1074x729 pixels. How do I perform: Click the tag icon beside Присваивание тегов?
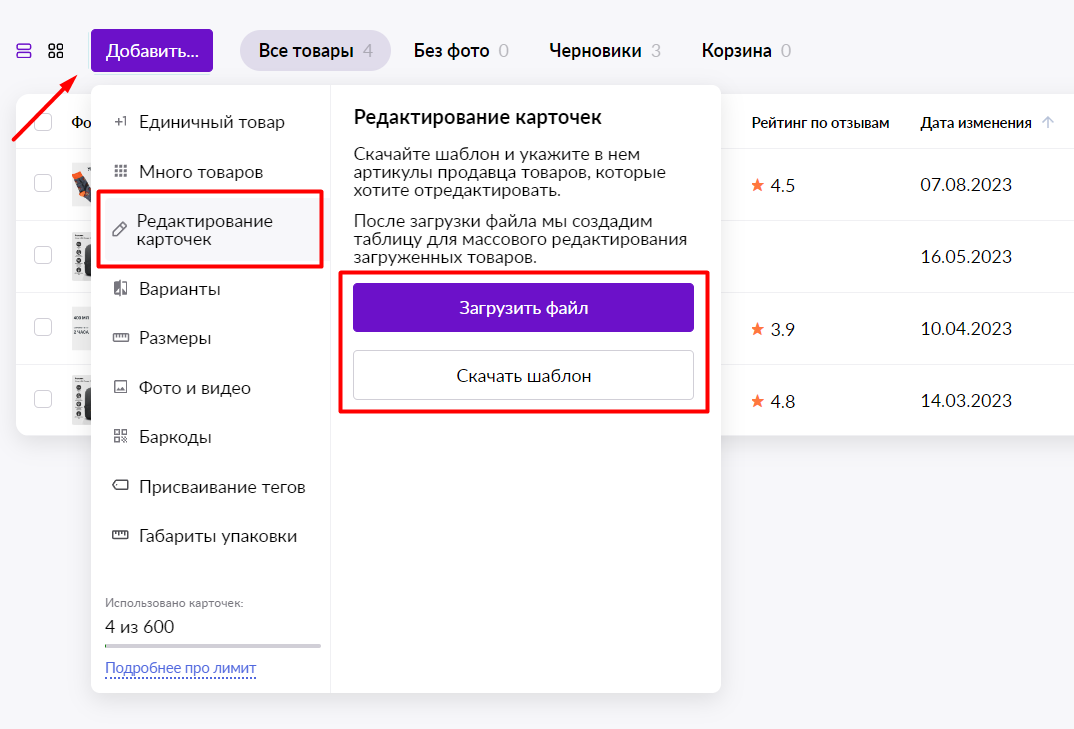(121, 486)
